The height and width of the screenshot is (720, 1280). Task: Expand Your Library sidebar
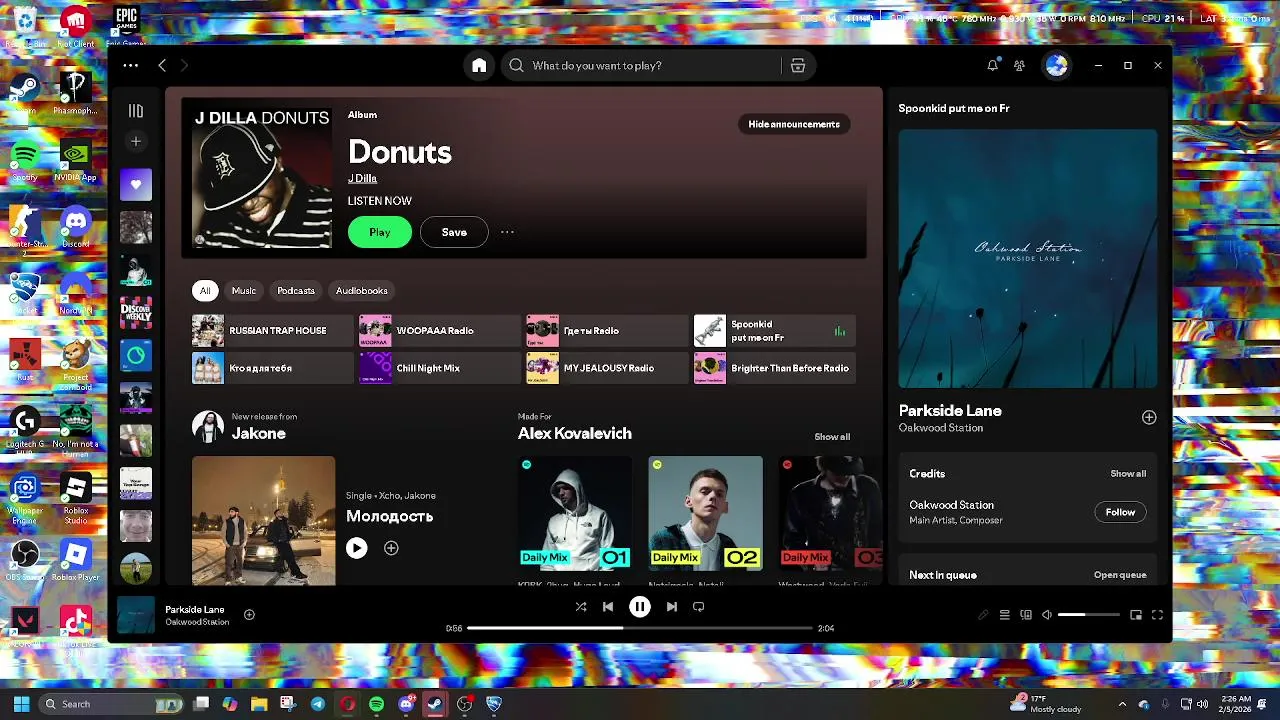(136, 111)
